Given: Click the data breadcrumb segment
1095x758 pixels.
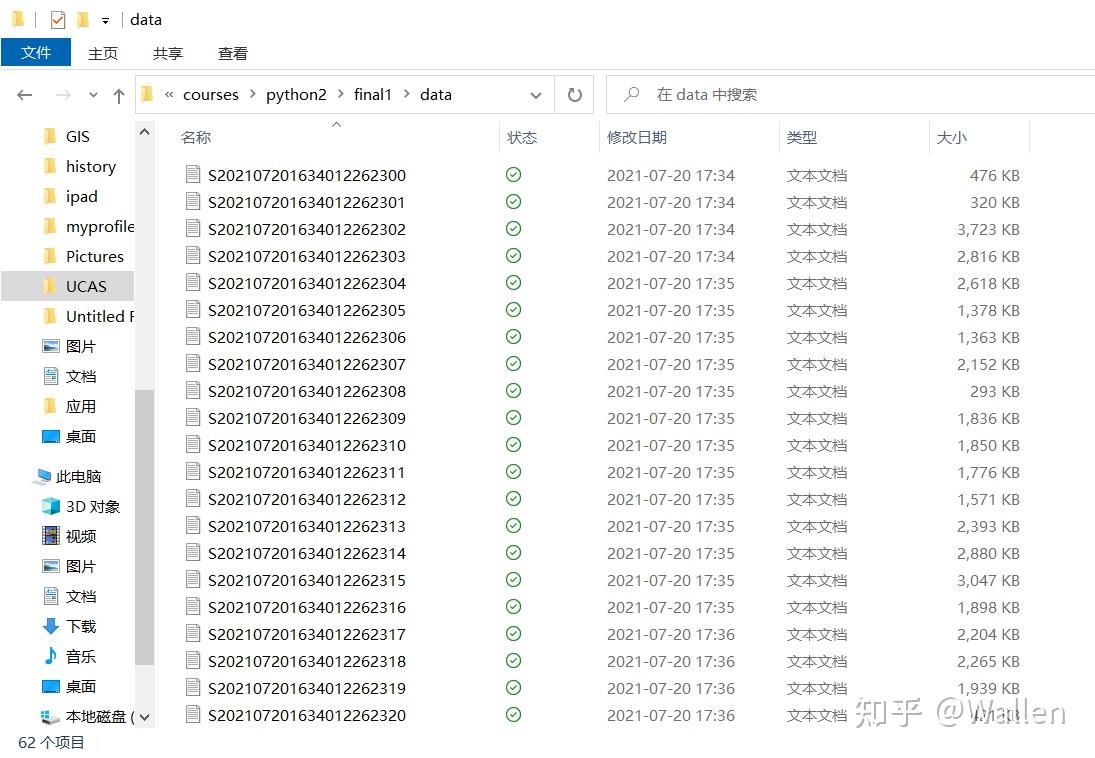Looking at the screenshot, I should 436,94.
